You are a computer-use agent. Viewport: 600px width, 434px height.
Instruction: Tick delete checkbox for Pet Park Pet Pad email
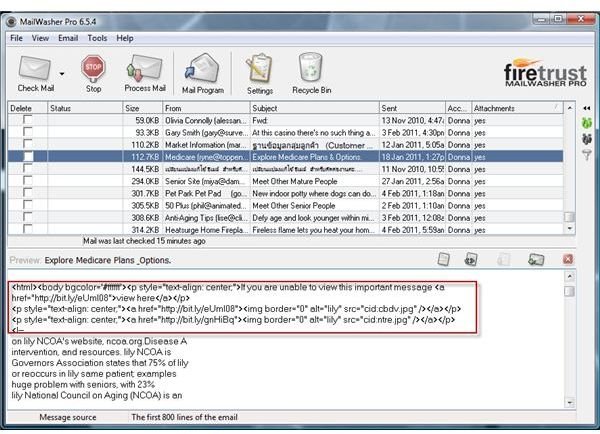click(x=28, y=193)
